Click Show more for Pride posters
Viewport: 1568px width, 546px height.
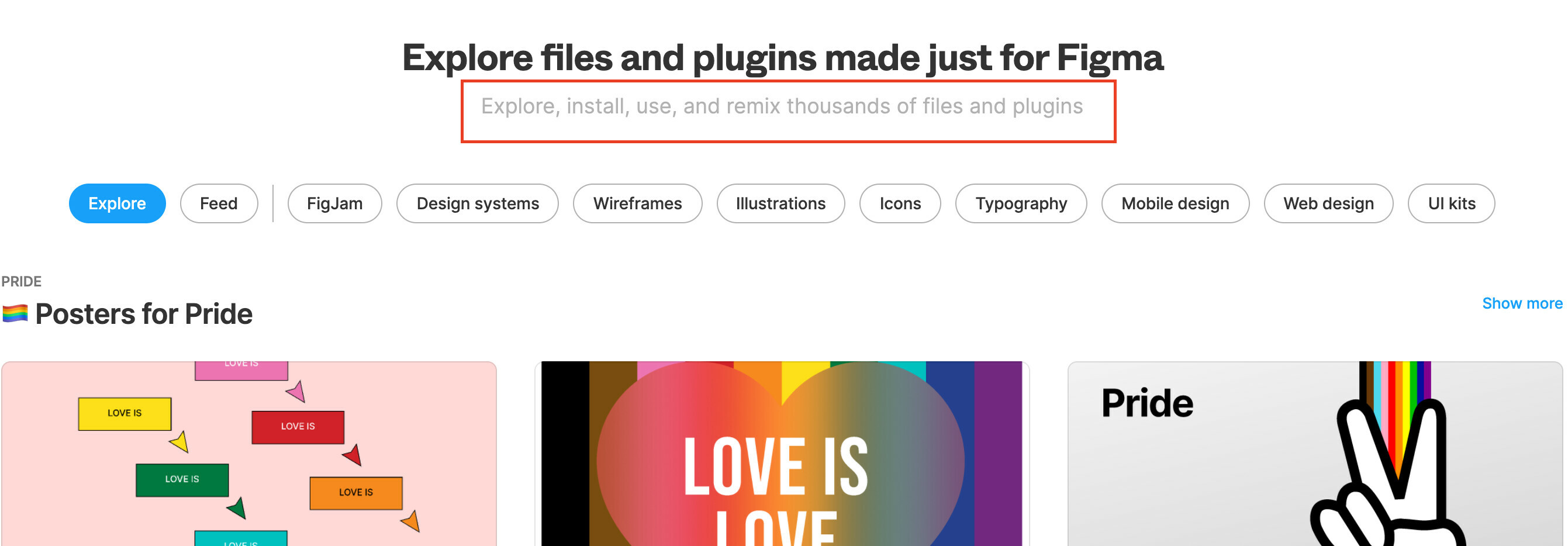[1522, 303]
